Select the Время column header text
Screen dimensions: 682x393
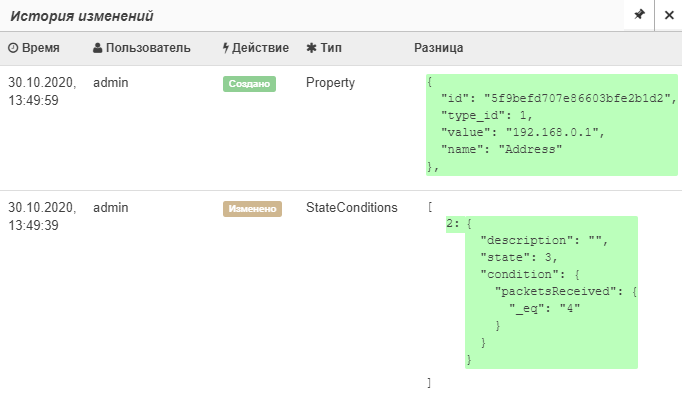tap(41, 48)
